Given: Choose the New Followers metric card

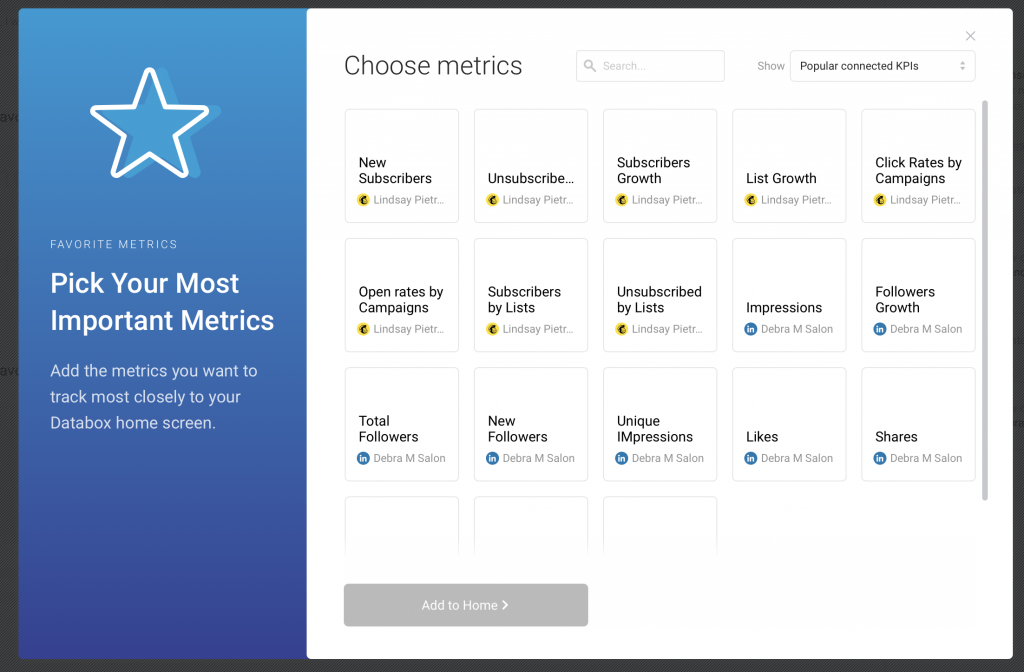Looking at the screenshot, I should tap(531, 424).
